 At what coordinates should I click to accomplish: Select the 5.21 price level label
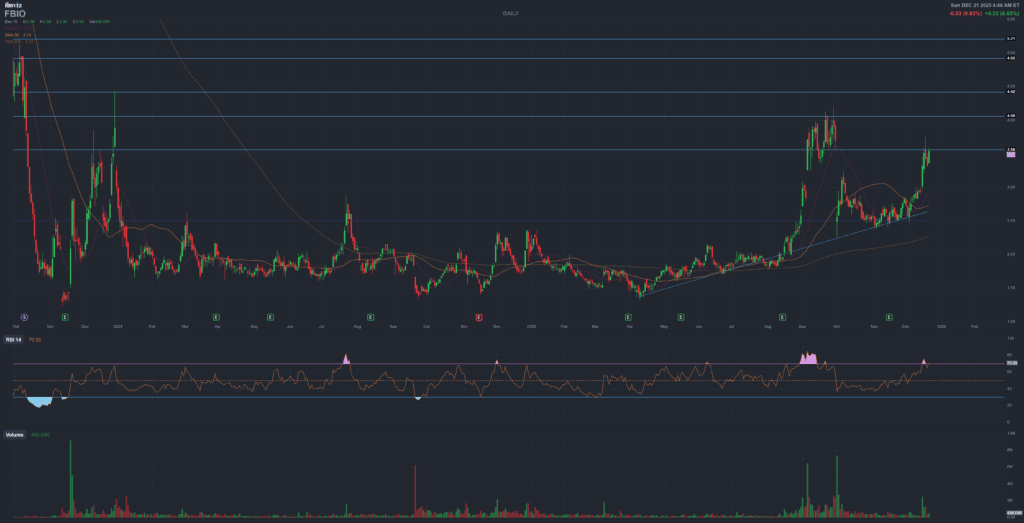pyautogui.click(x=1010, y=39)
